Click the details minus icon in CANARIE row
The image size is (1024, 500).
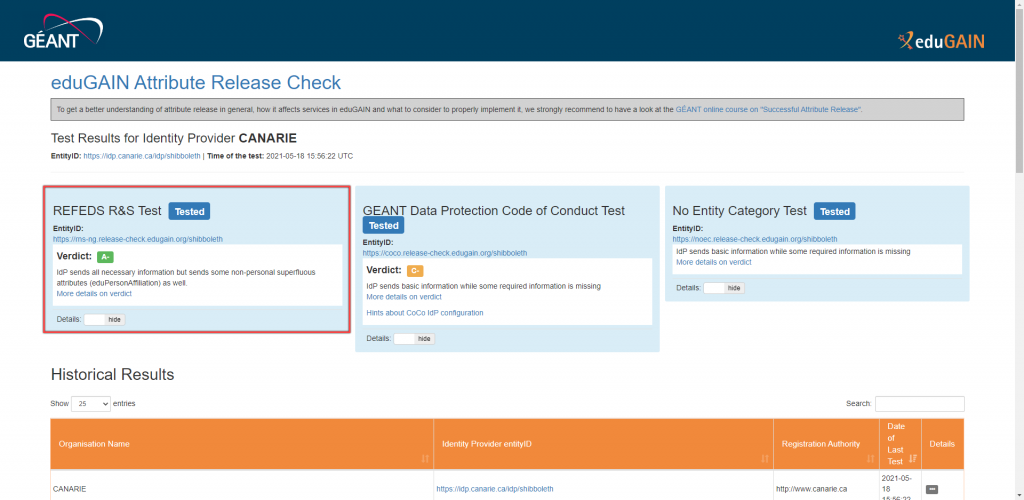(932, 489)
